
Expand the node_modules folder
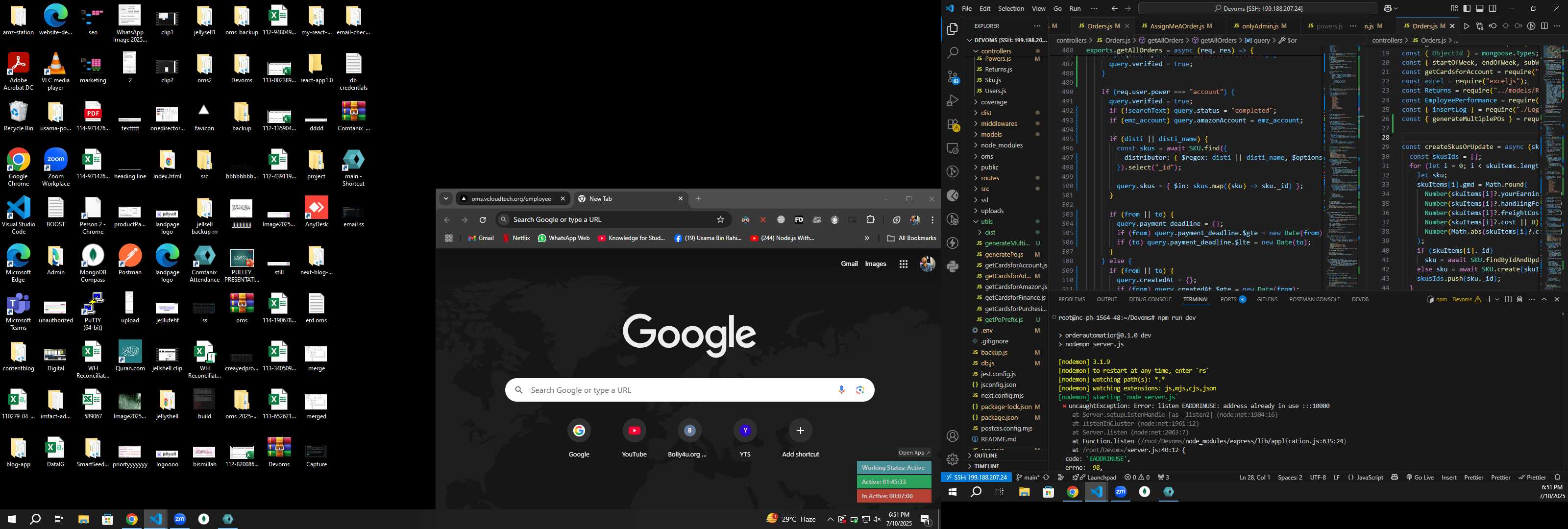1001,145
